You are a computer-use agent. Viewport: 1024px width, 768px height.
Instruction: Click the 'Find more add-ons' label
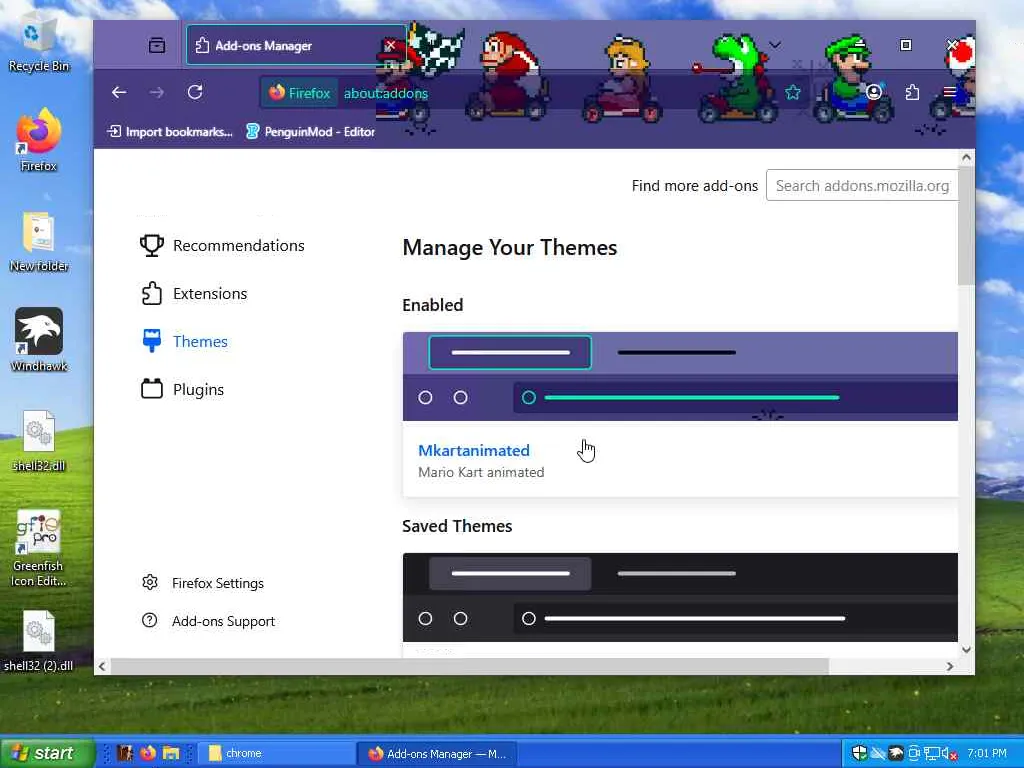[694, 186]
